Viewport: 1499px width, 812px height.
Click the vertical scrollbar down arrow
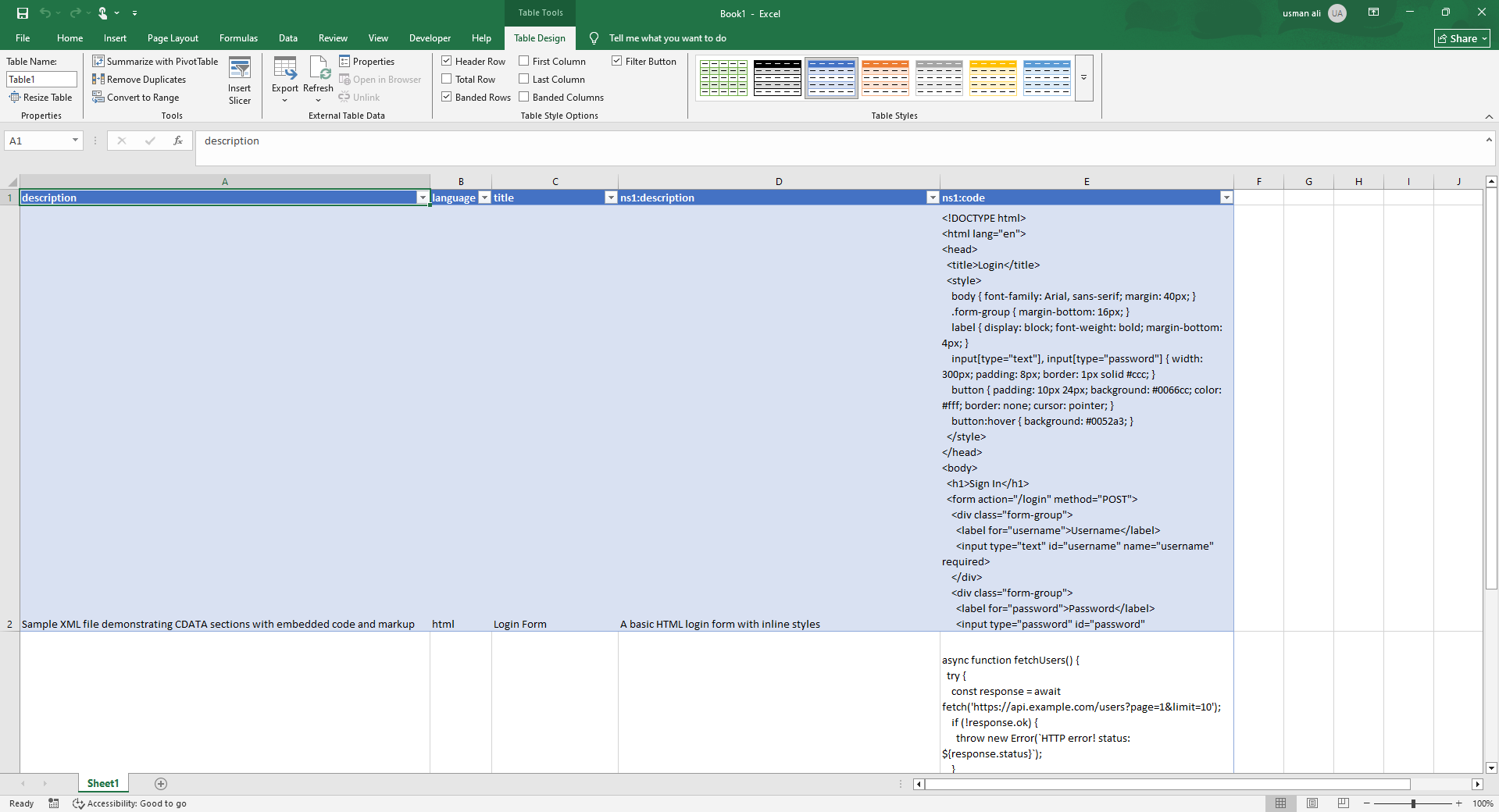point(1491,767)
